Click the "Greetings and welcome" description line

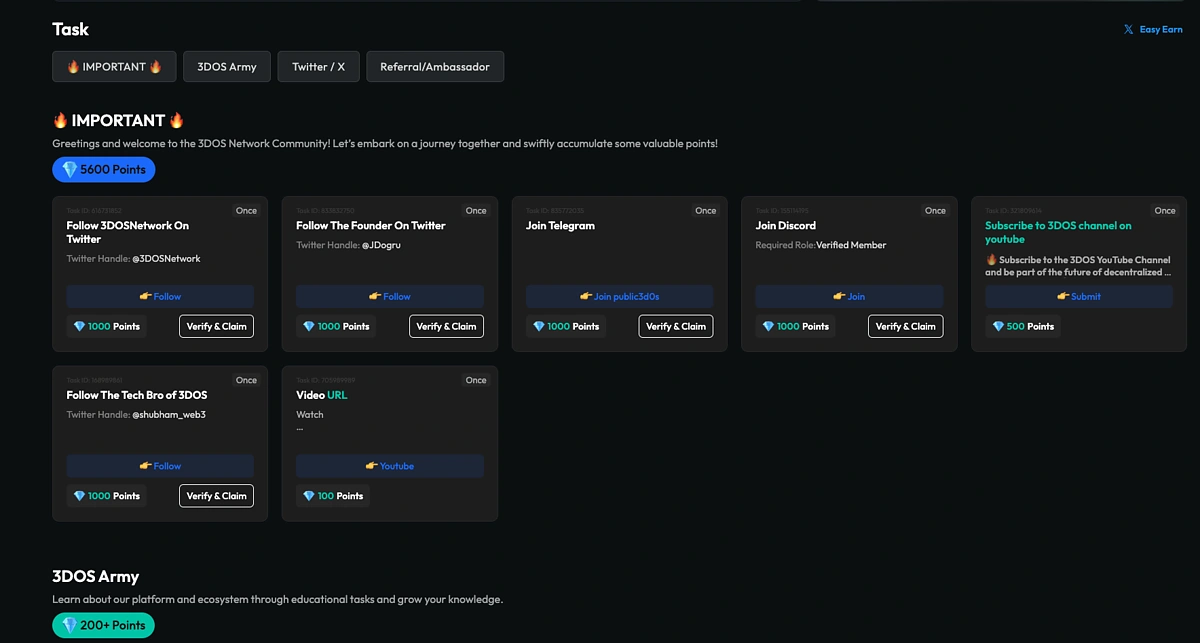tap(385, 144)
